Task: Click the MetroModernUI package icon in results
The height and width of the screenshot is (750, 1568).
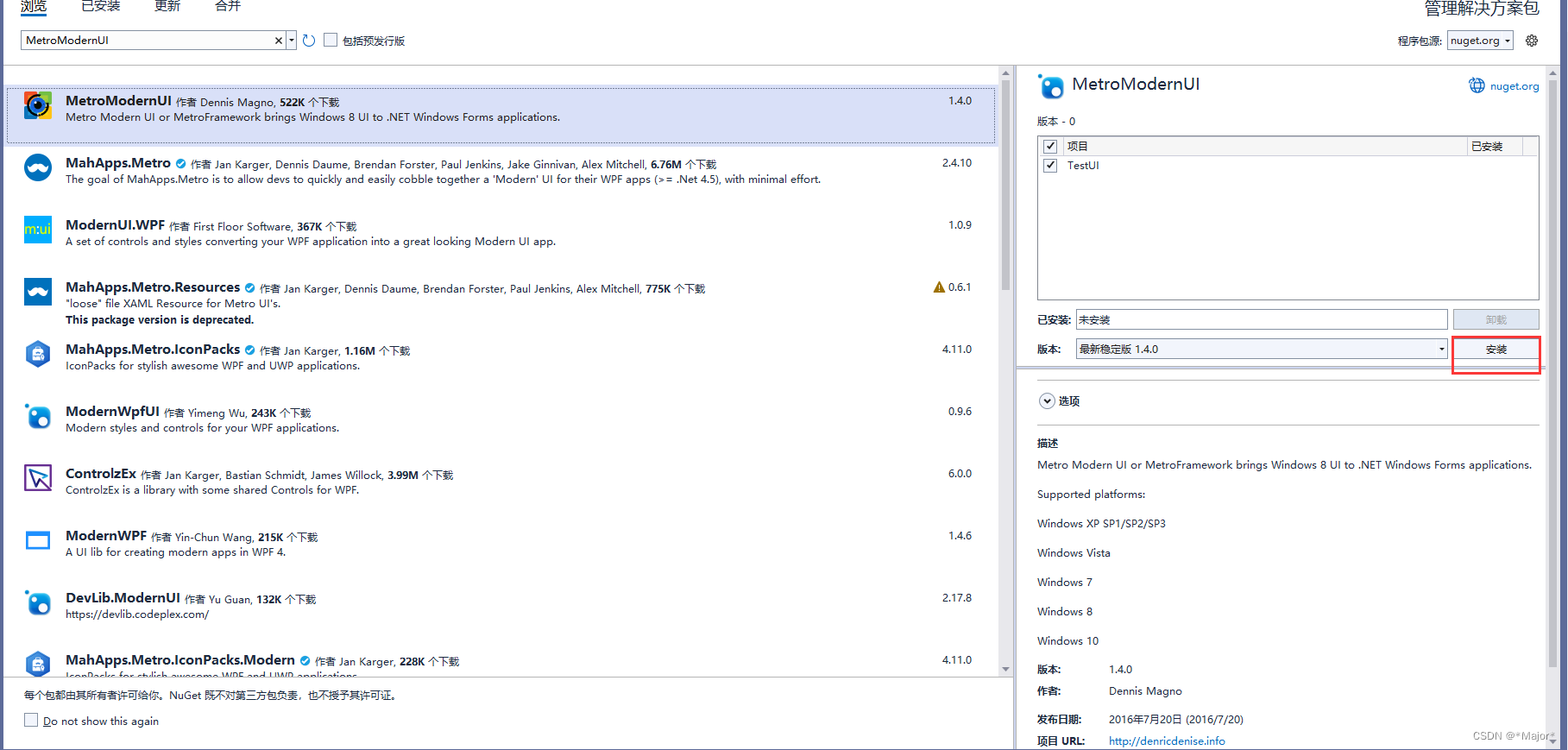Action: [38, 105]
